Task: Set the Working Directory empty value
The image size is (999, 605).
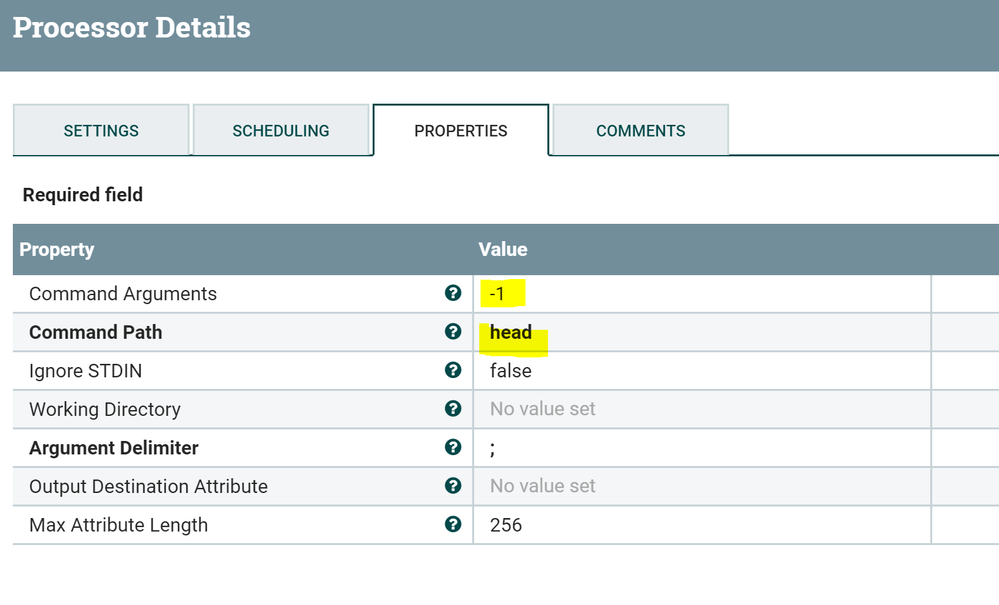Action: 543,409
